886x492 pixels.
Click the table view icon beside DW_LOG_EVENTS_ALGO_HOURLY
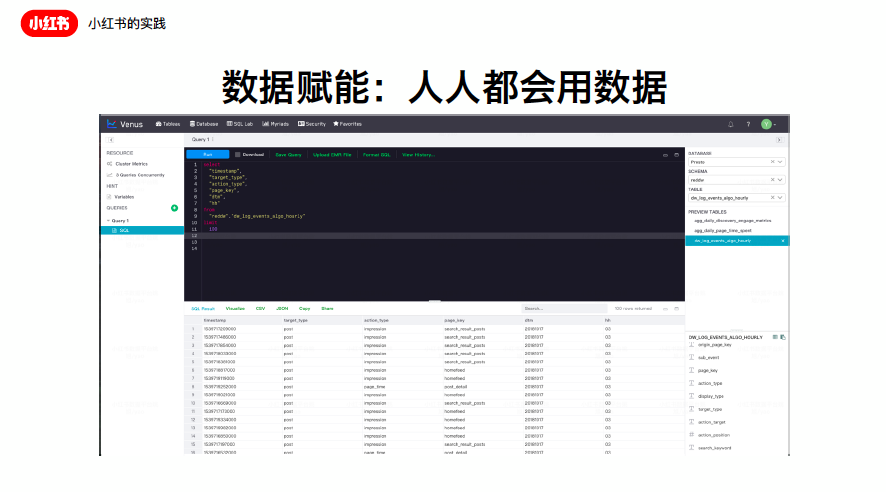[x=775, y=337]
